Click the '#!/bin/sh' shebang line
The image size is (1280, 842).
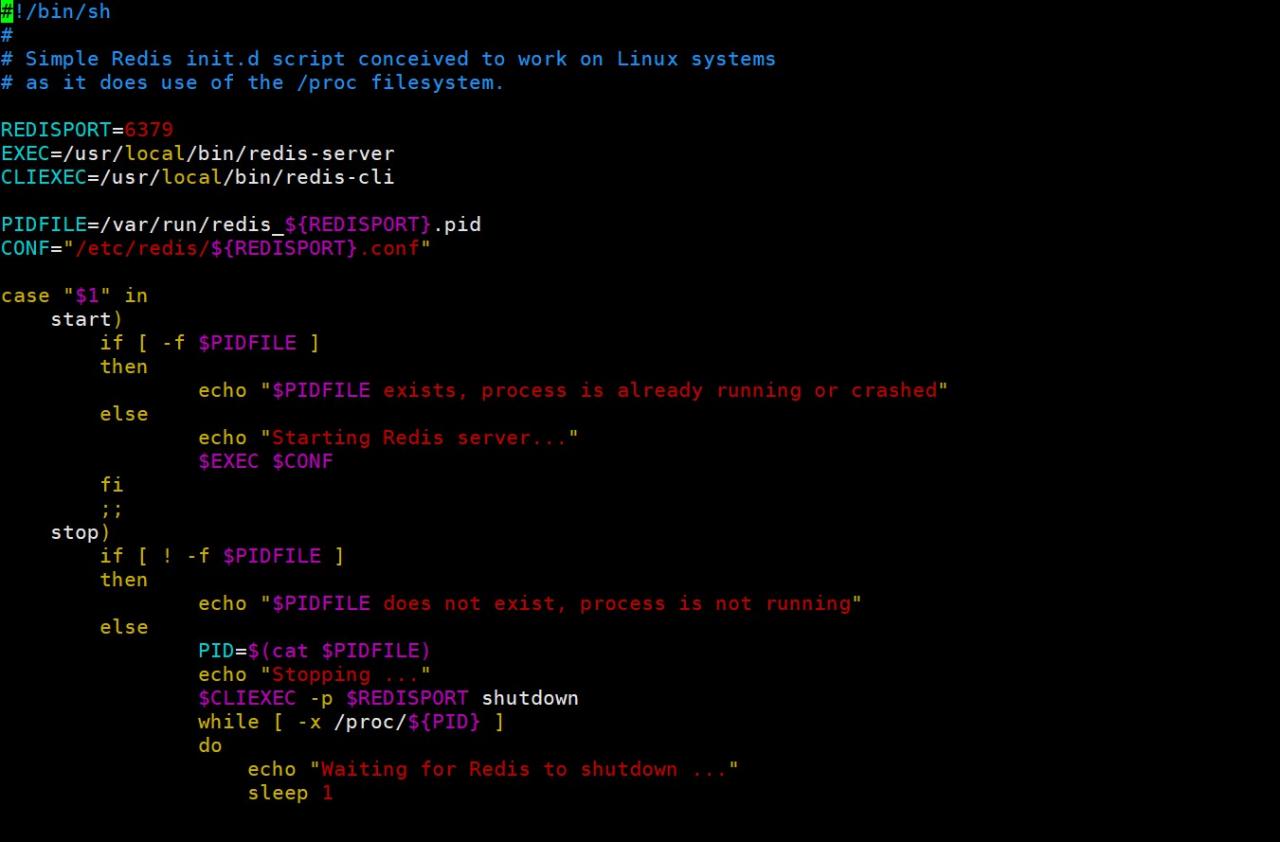pos(56,12)
